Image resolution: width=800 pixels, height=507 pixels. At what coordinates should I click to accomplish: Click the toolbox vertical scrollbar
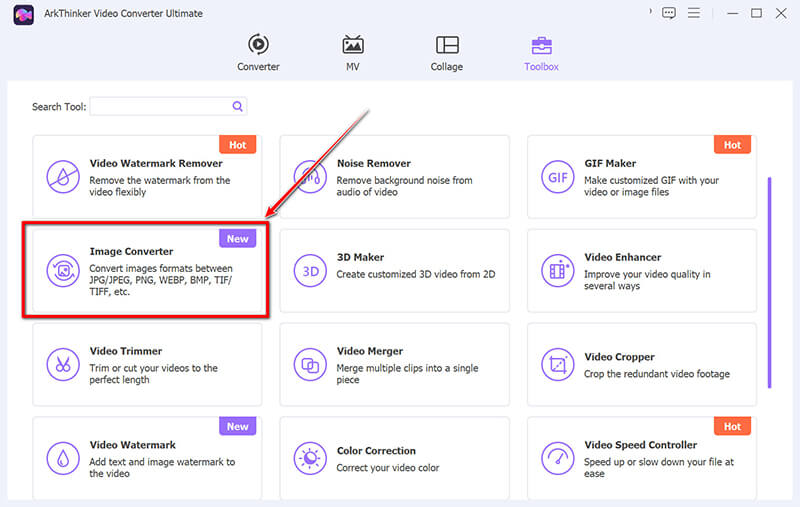click(x=769, y=282)
